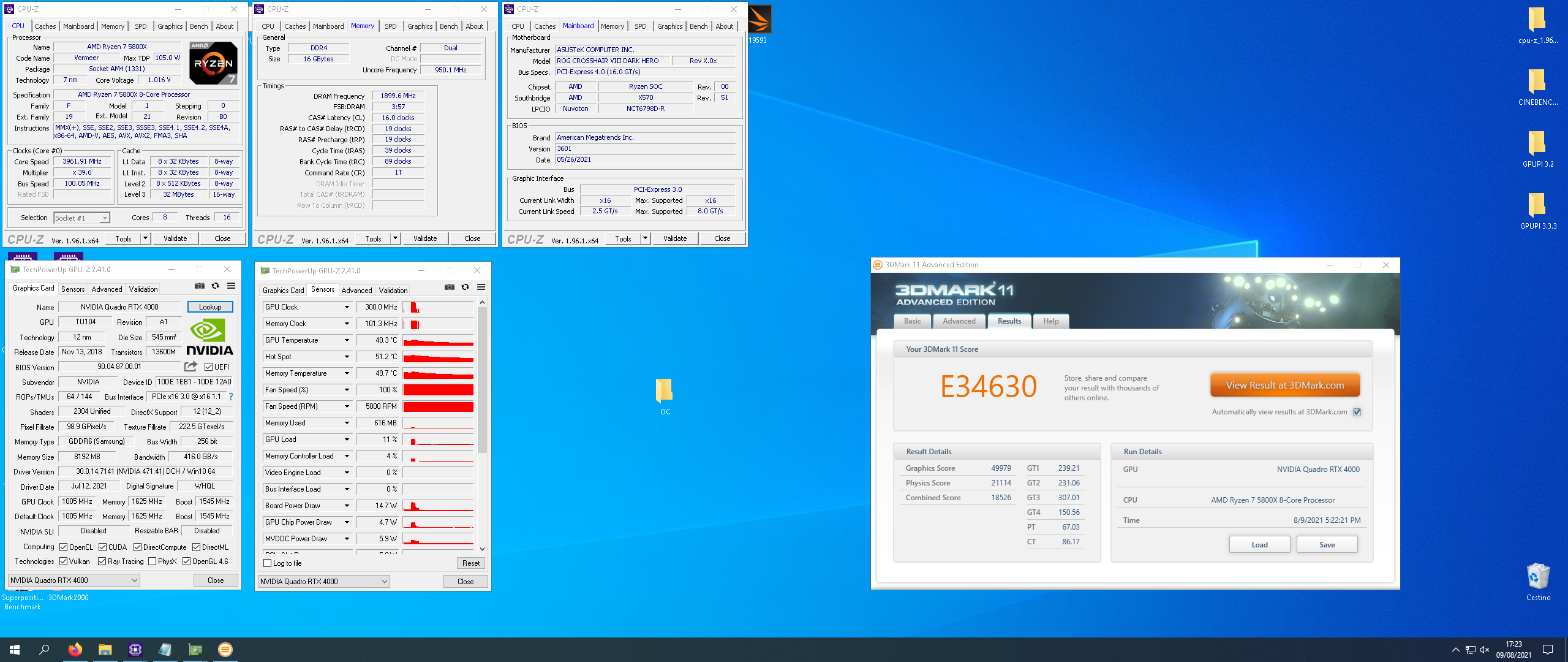Open Socket #1 selection dropdown in CPU-Z
Screen dimensions: 1568x662
pos(81,218)
